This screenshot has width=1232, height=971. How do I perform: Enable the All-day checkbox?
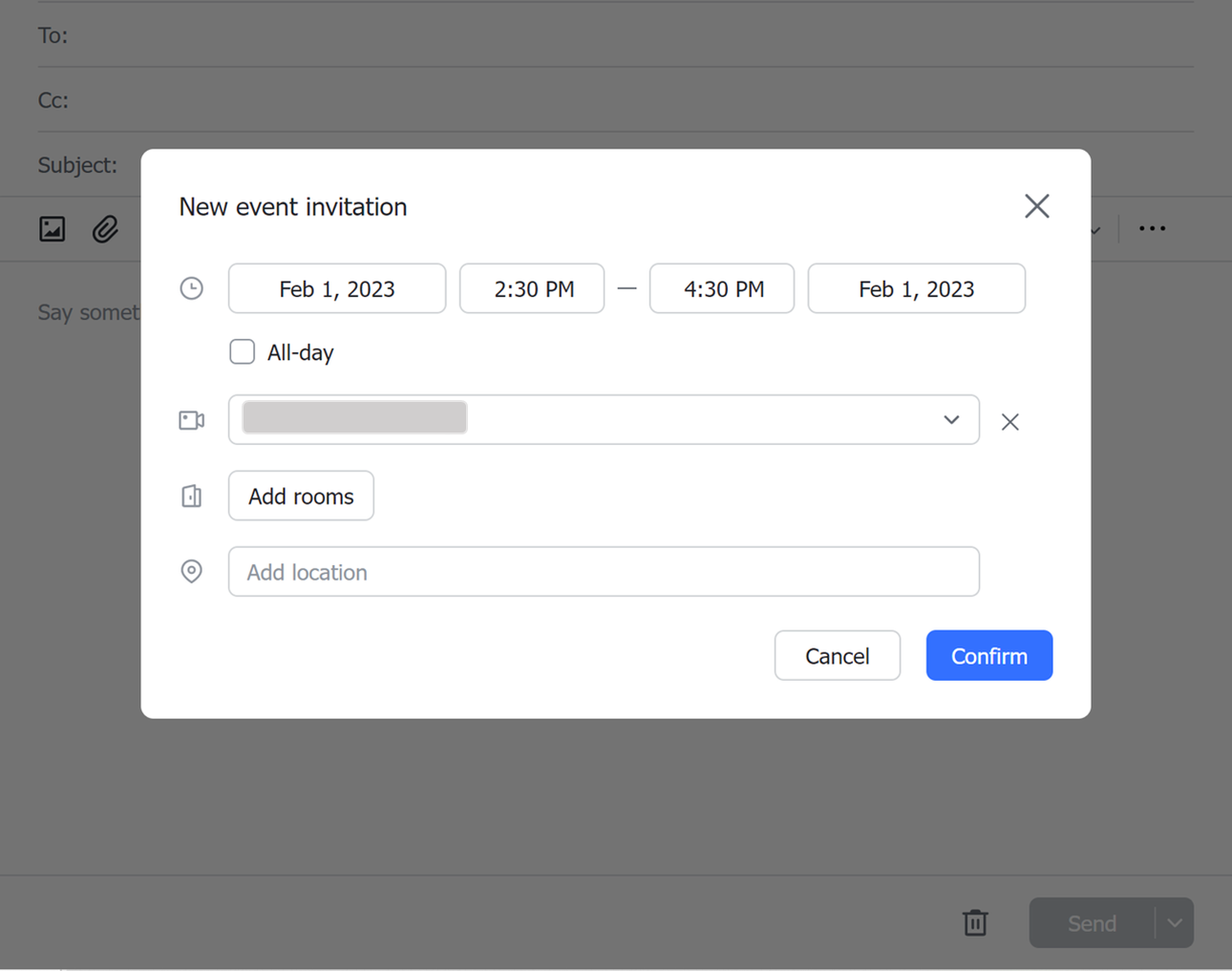(x=242, y=351)
